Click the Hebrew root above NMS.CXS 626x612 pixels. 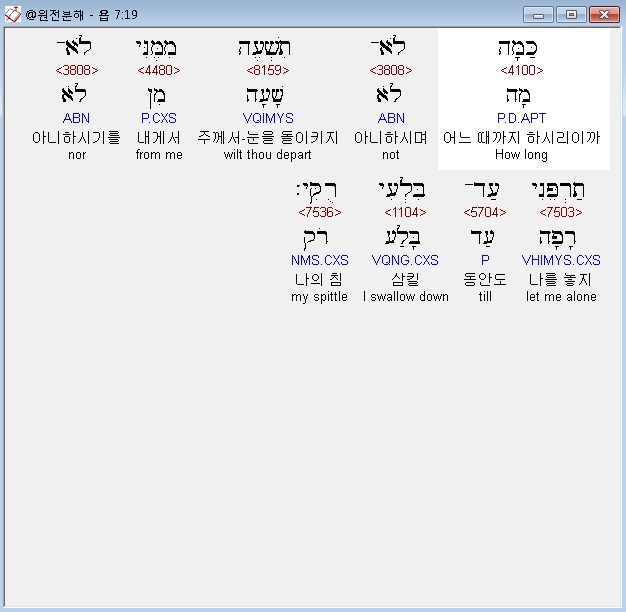point(316,238)
